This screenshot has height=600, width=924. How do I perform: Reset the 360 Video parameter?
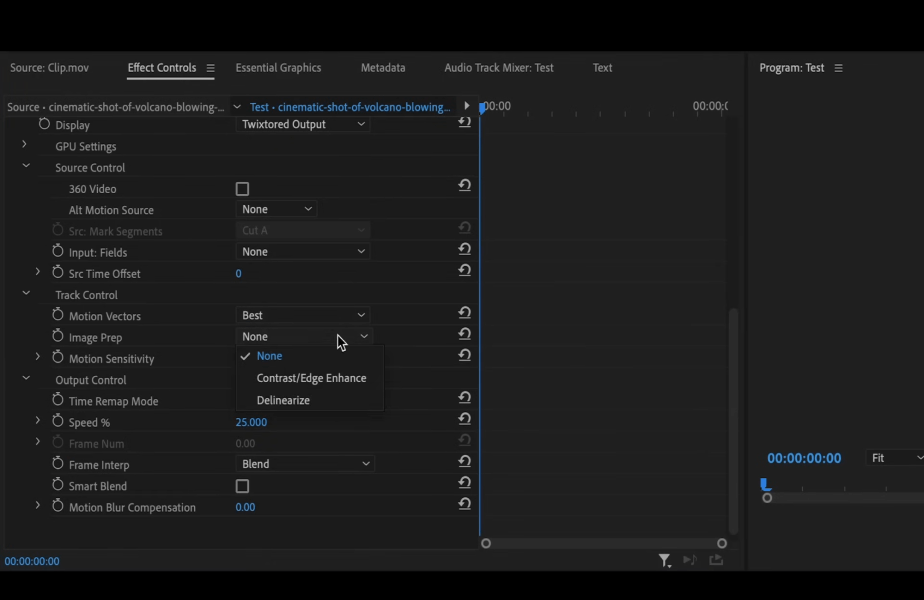[464, 185]
